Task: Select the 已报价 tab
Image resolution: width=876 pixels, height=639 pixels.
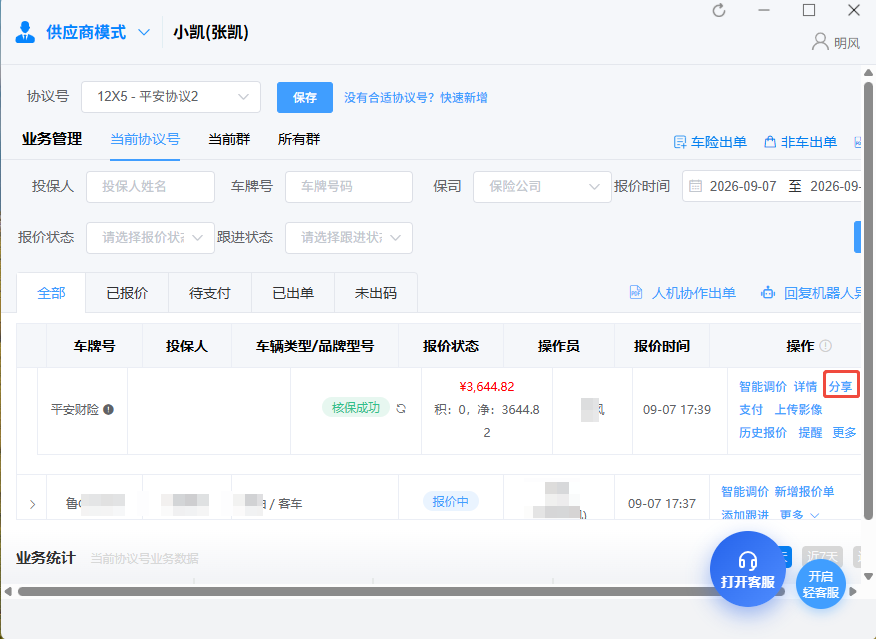Action: (x=127, y=293)
